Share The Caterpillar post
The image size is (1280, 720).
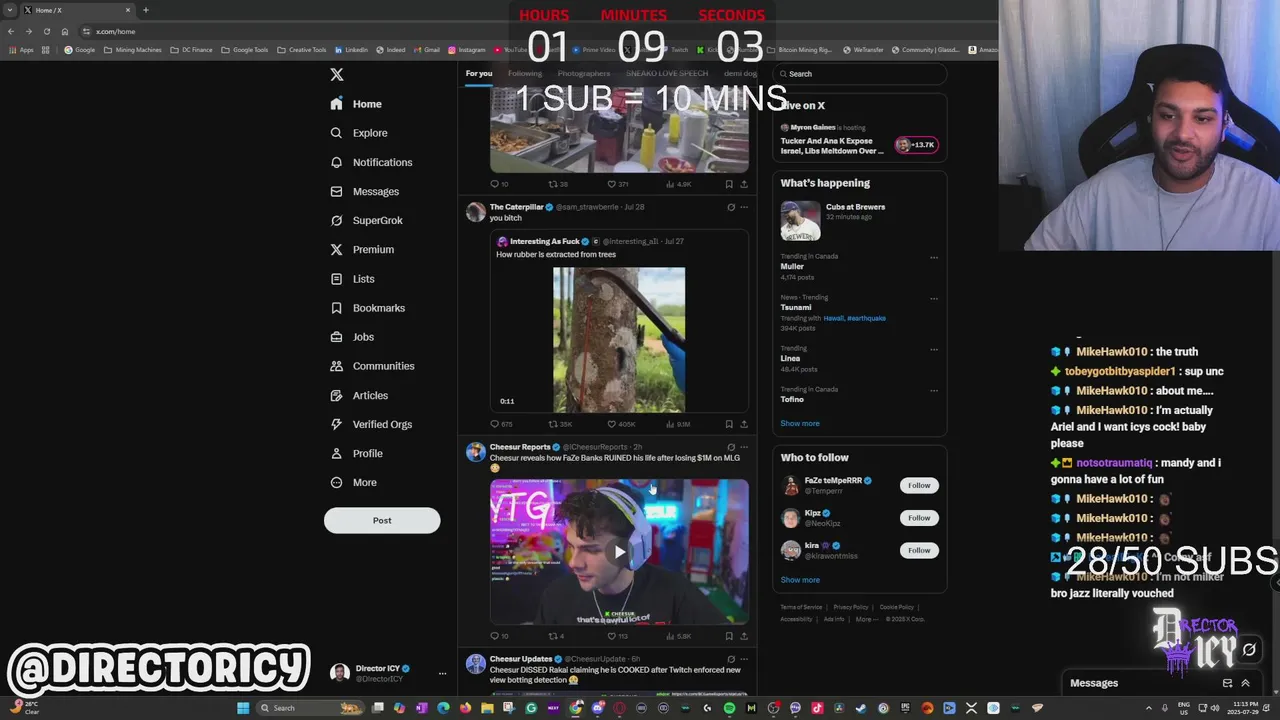click(743, 424)
